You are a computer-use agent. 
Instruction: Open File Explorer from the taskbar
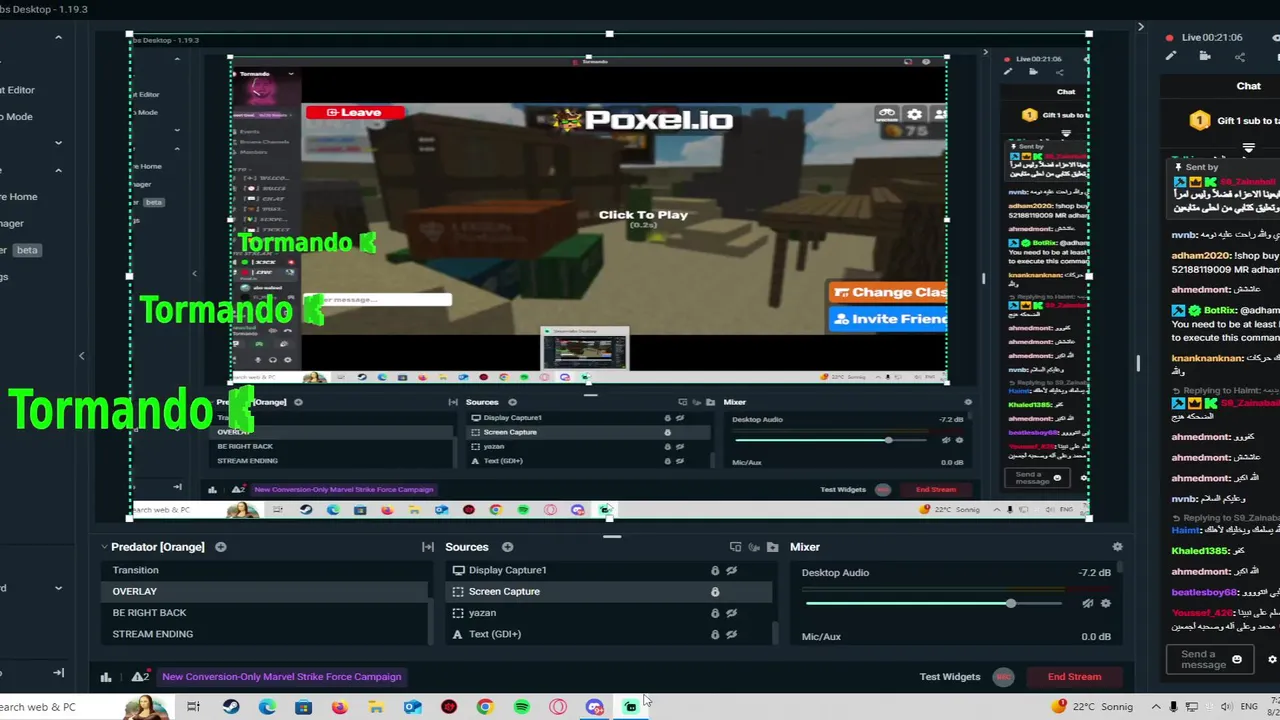click(376, 707)
